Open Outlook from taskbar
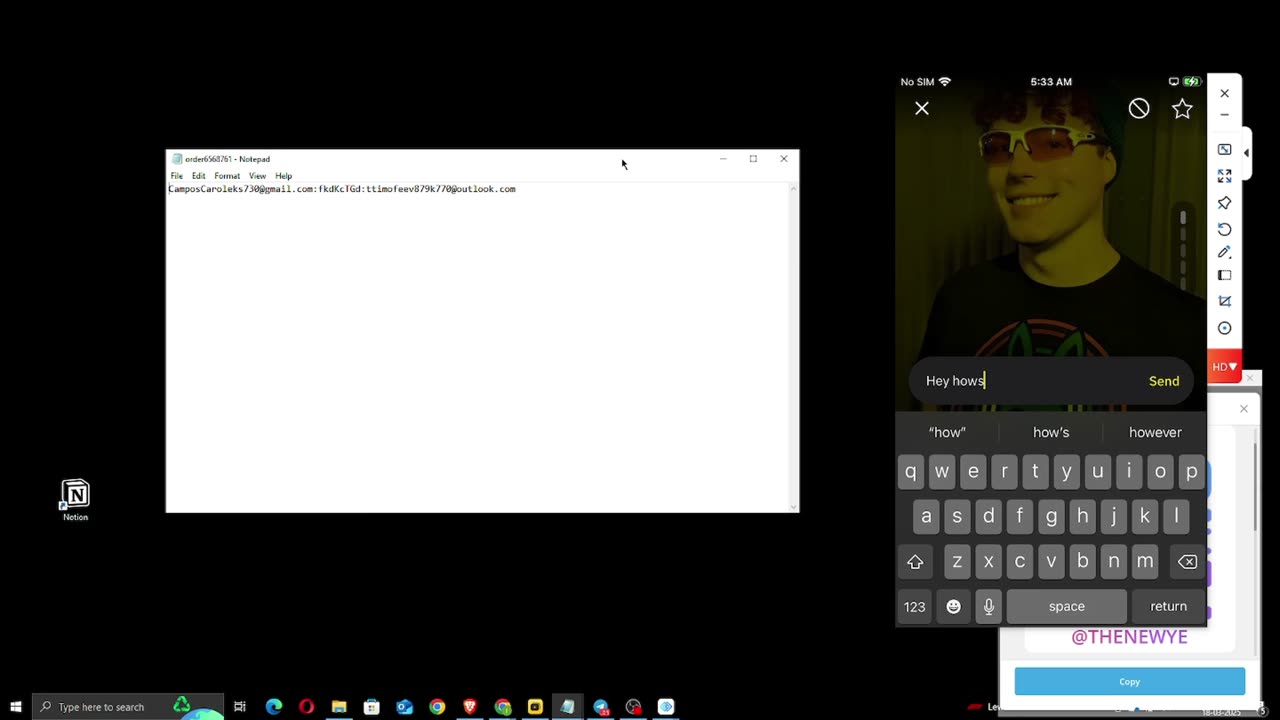Screen dimensions: 1280x720 click(404, 707)
